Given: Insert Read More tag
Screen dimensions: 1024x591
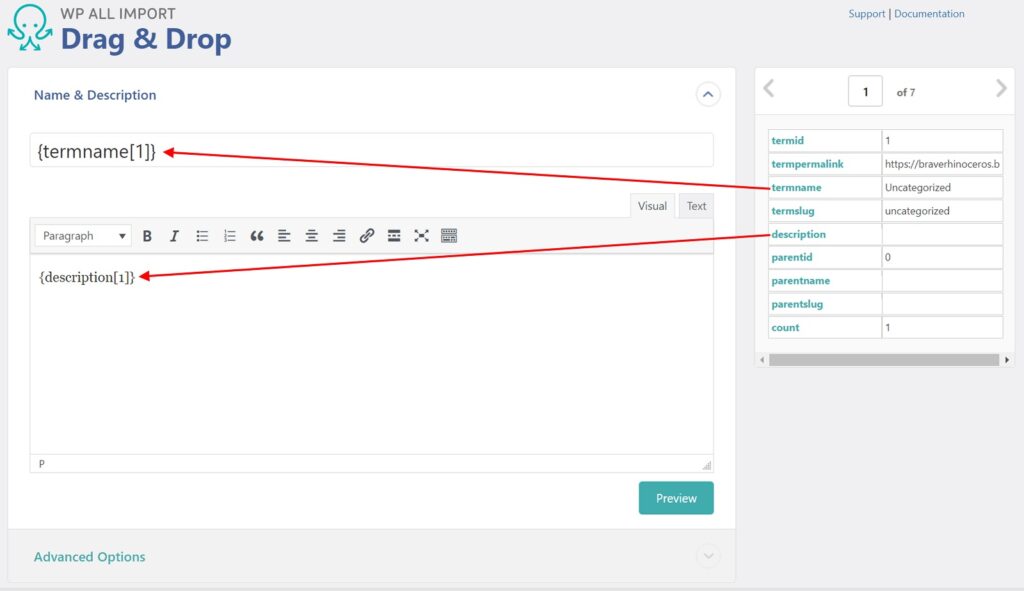Looking at the screenshot, I should click(x=394, y=236).
